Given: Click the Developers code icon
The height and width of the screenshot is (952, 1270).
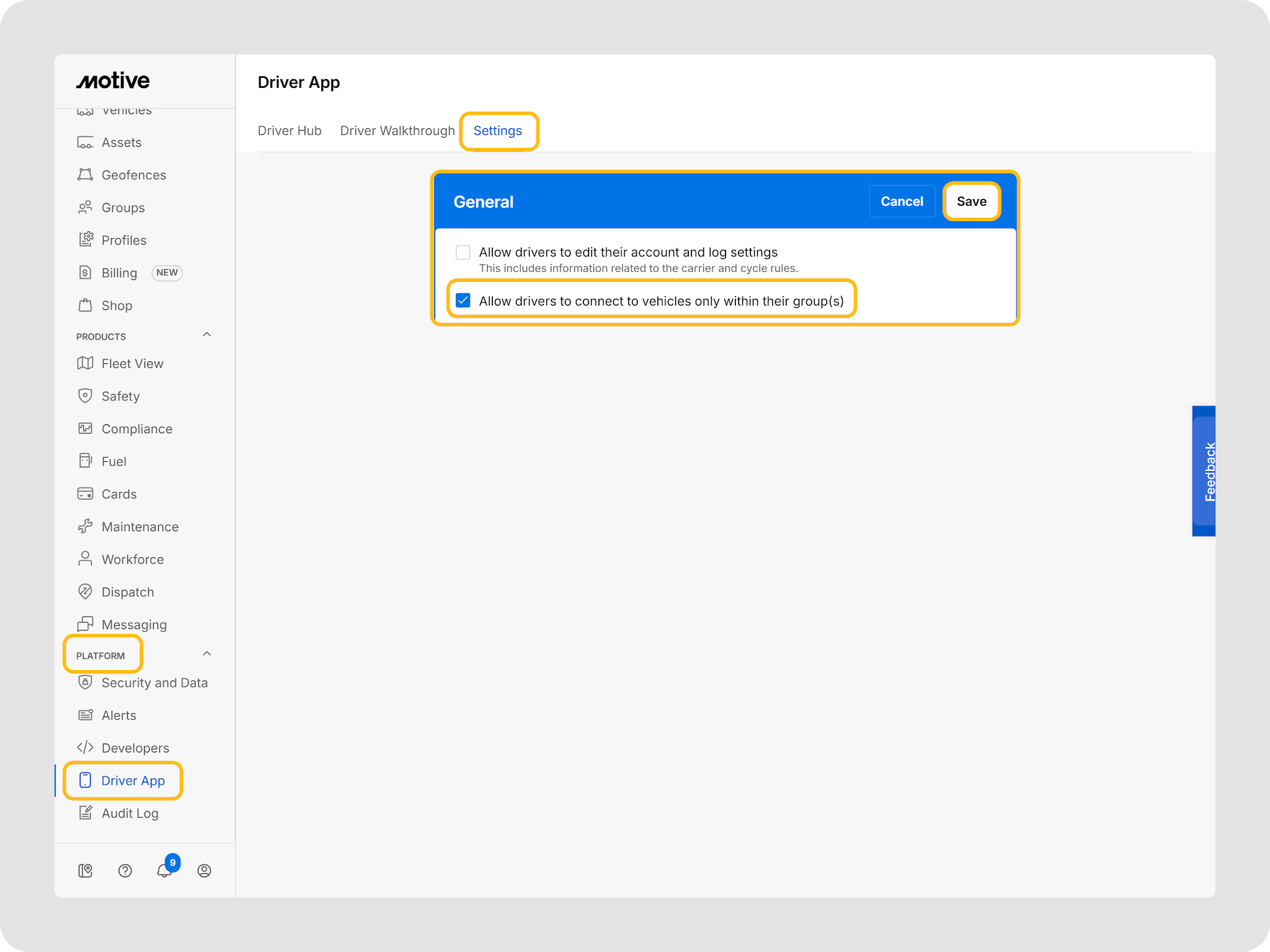Looking at the screenshot, I should 86,748.
